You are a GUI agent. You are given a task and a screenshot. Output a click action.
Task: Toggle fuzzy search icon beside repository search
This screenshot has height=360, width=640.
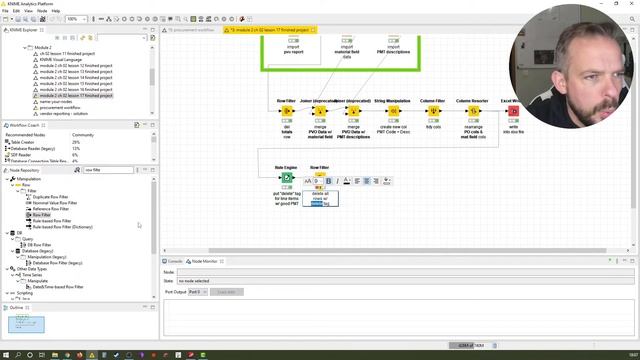(77, 170)
